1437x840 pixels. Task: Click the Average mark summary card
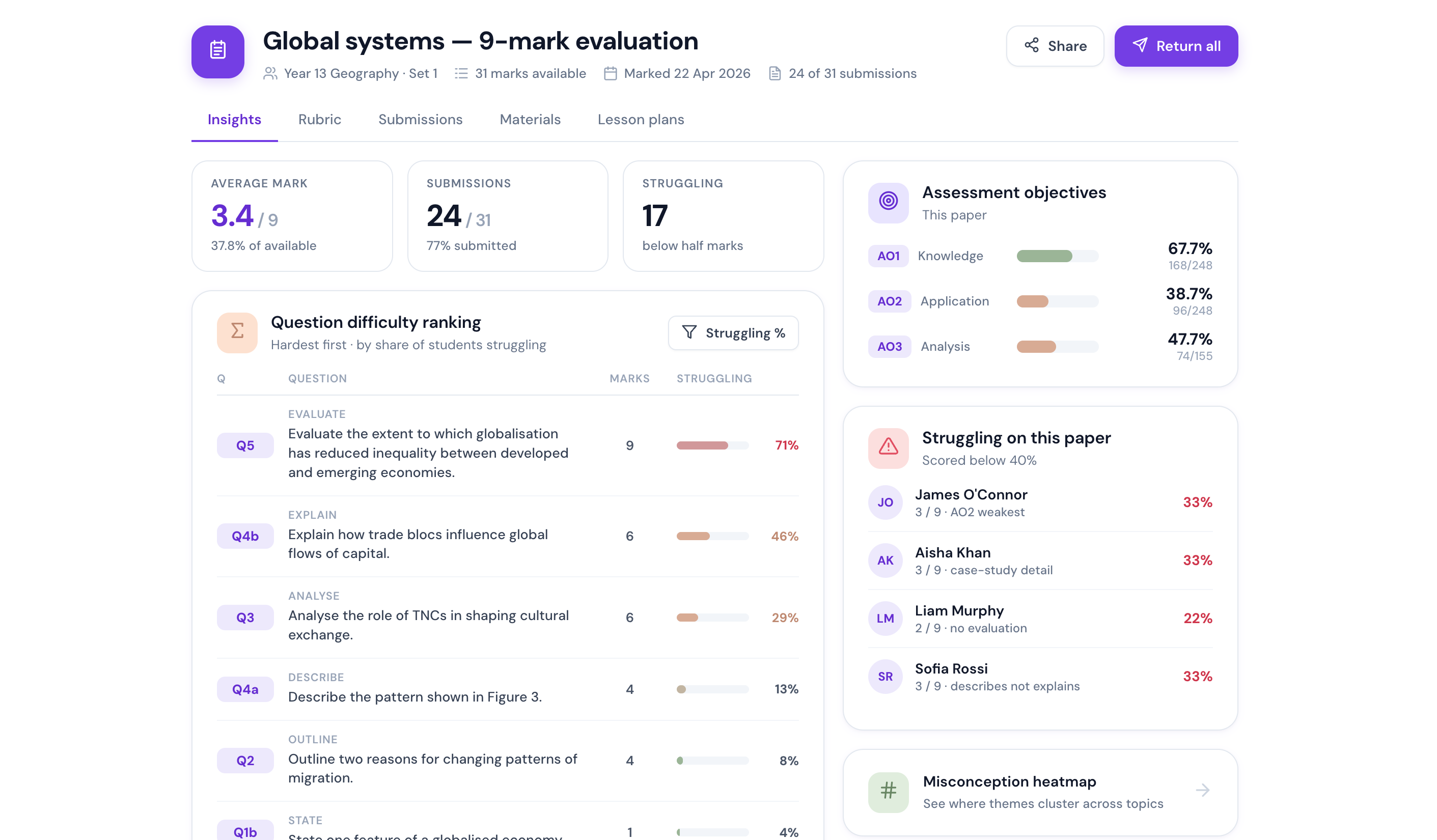click(292, 216)
